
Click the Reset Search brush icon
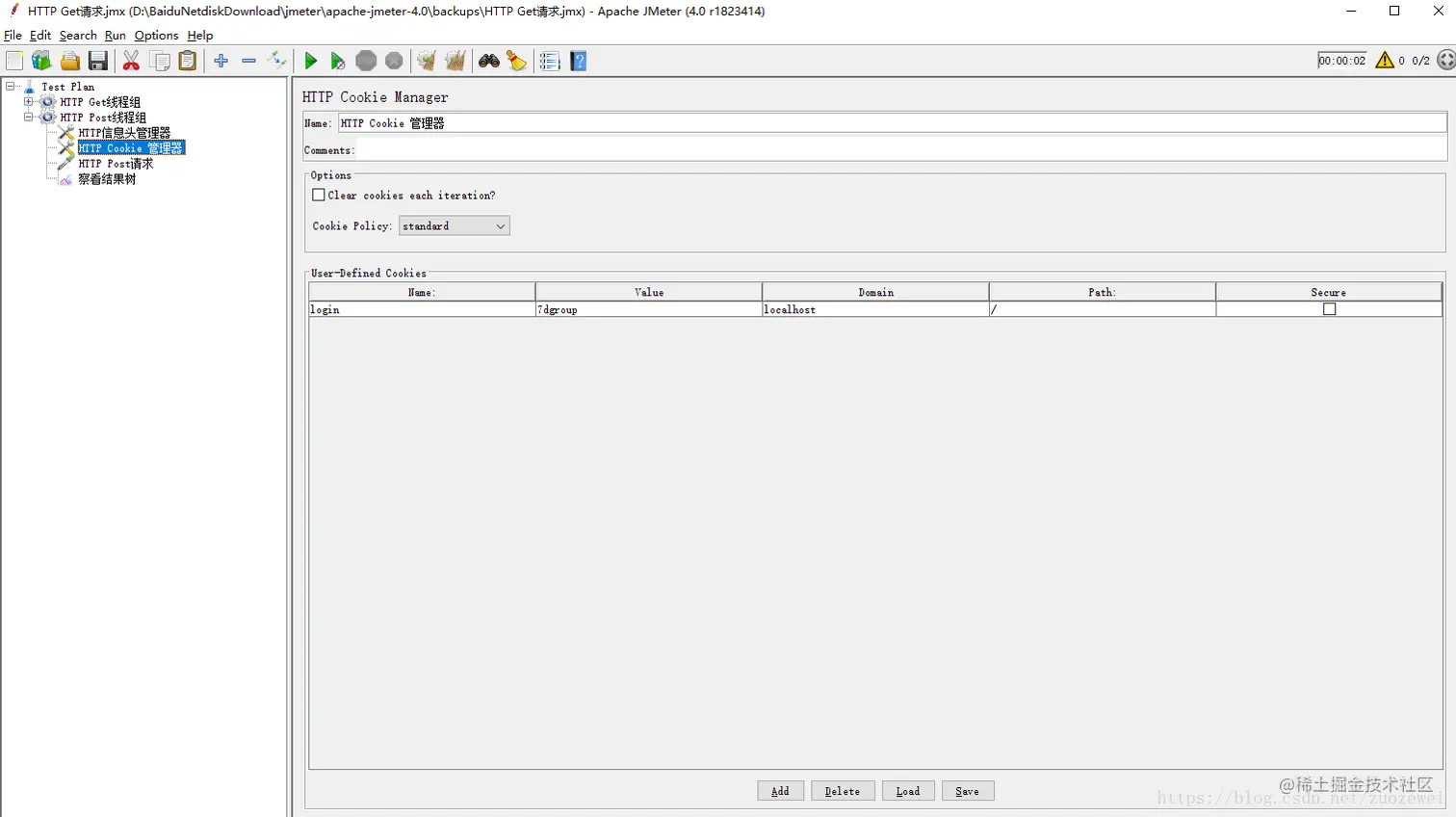(x=517, y=61)
